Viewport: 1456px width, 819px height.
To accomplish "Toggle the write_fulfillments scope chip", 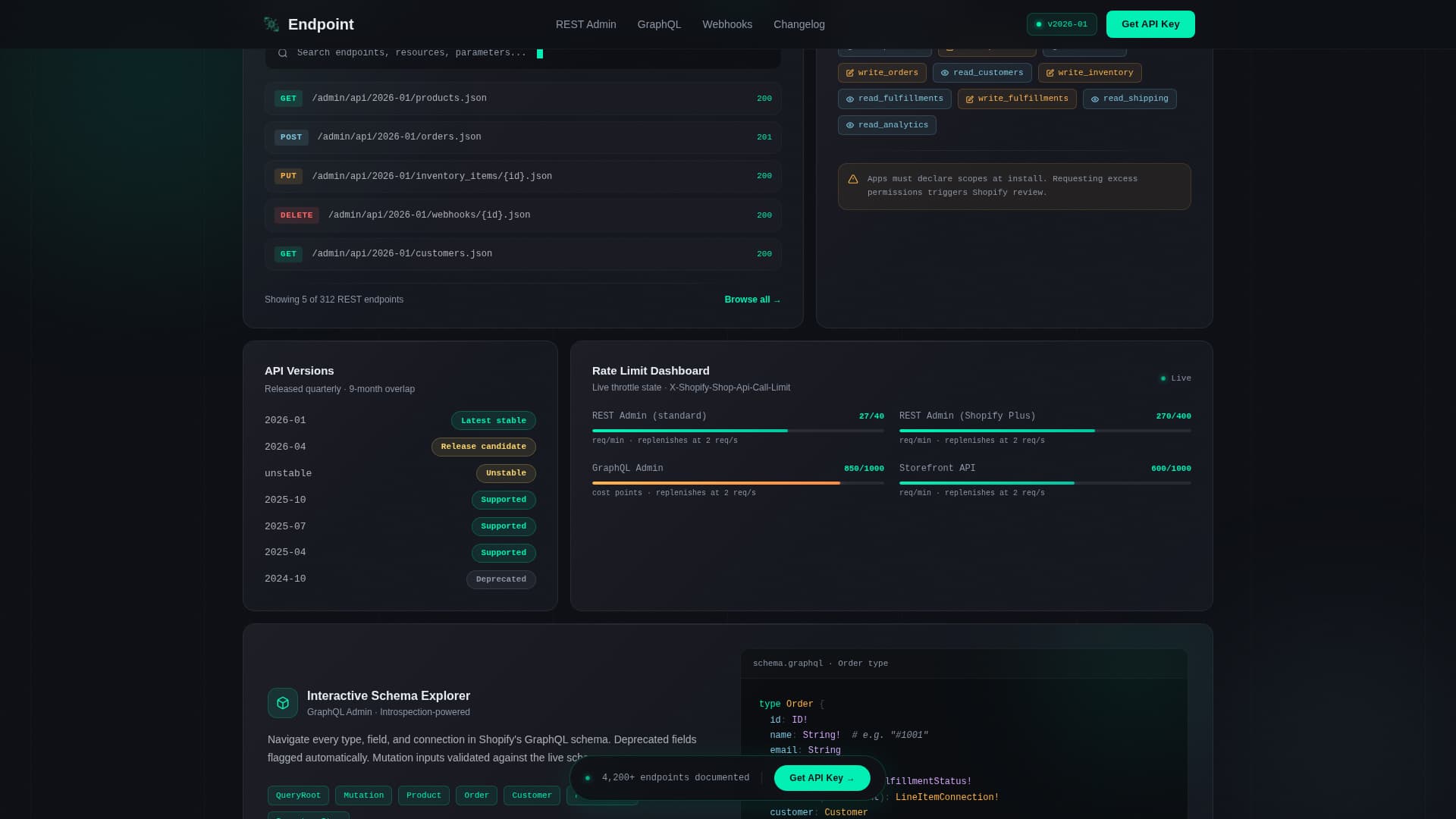I will click(x=1016, y=99).
